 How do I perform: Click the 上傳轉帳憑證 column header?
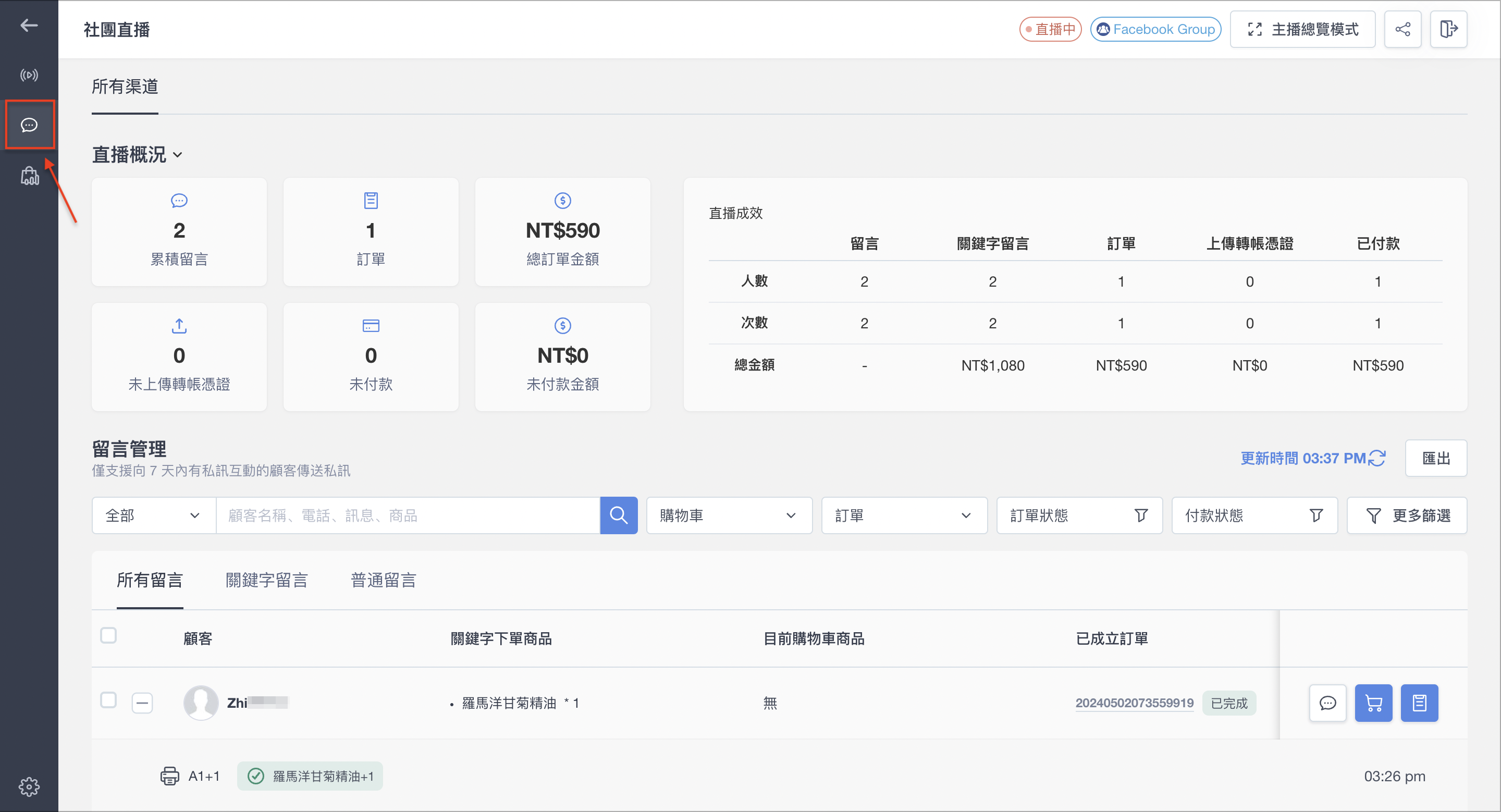click(x=1249, y=243)
